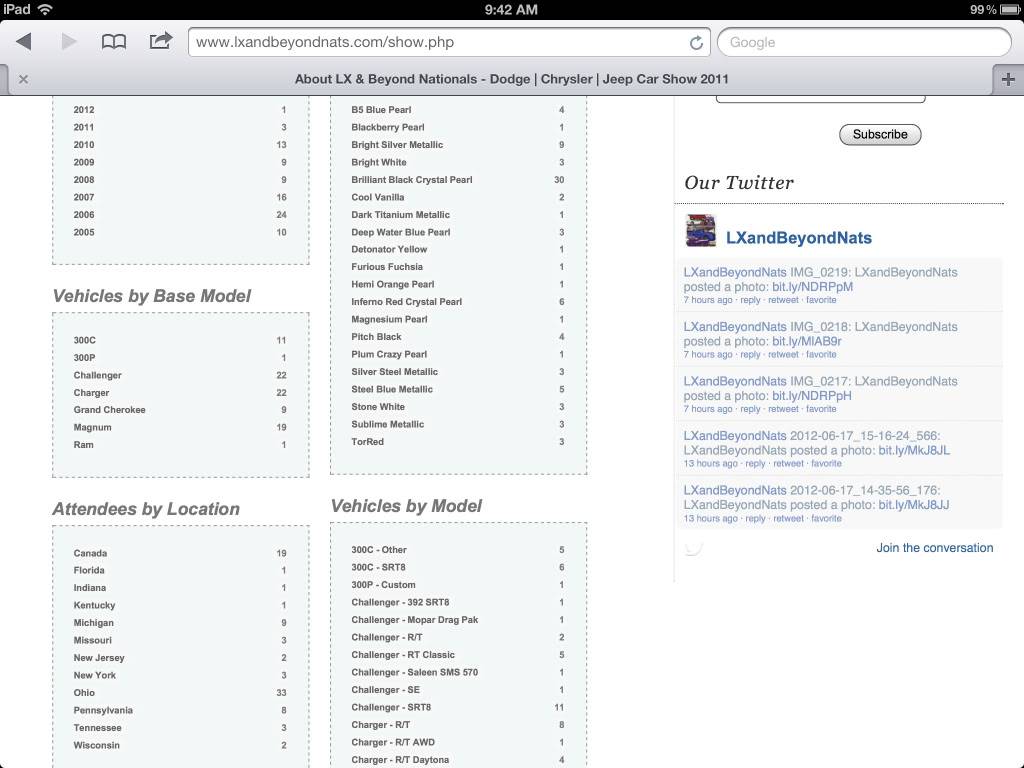Click the Grand Cherokee row
The width and height of the screenshot is (1024, 768).
pos(180,409)
